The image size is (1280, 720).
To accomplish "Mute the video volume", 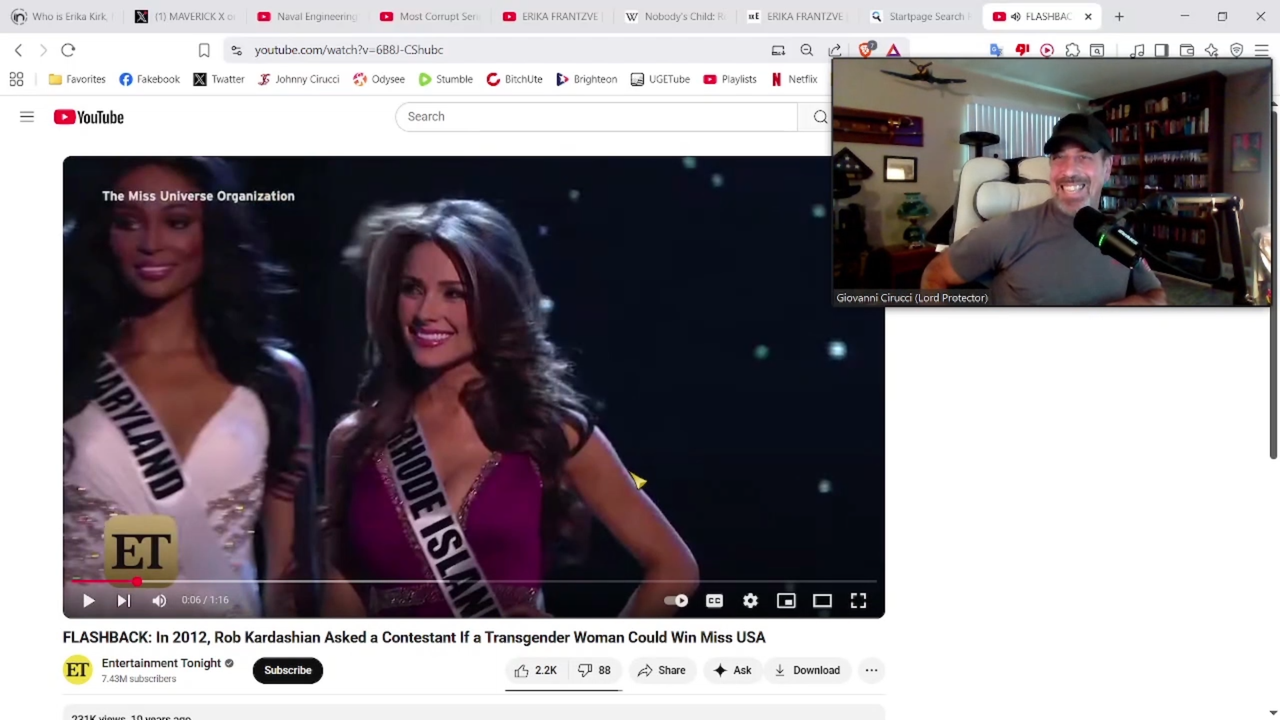I will pyautogui.click(x=159, y=600).
